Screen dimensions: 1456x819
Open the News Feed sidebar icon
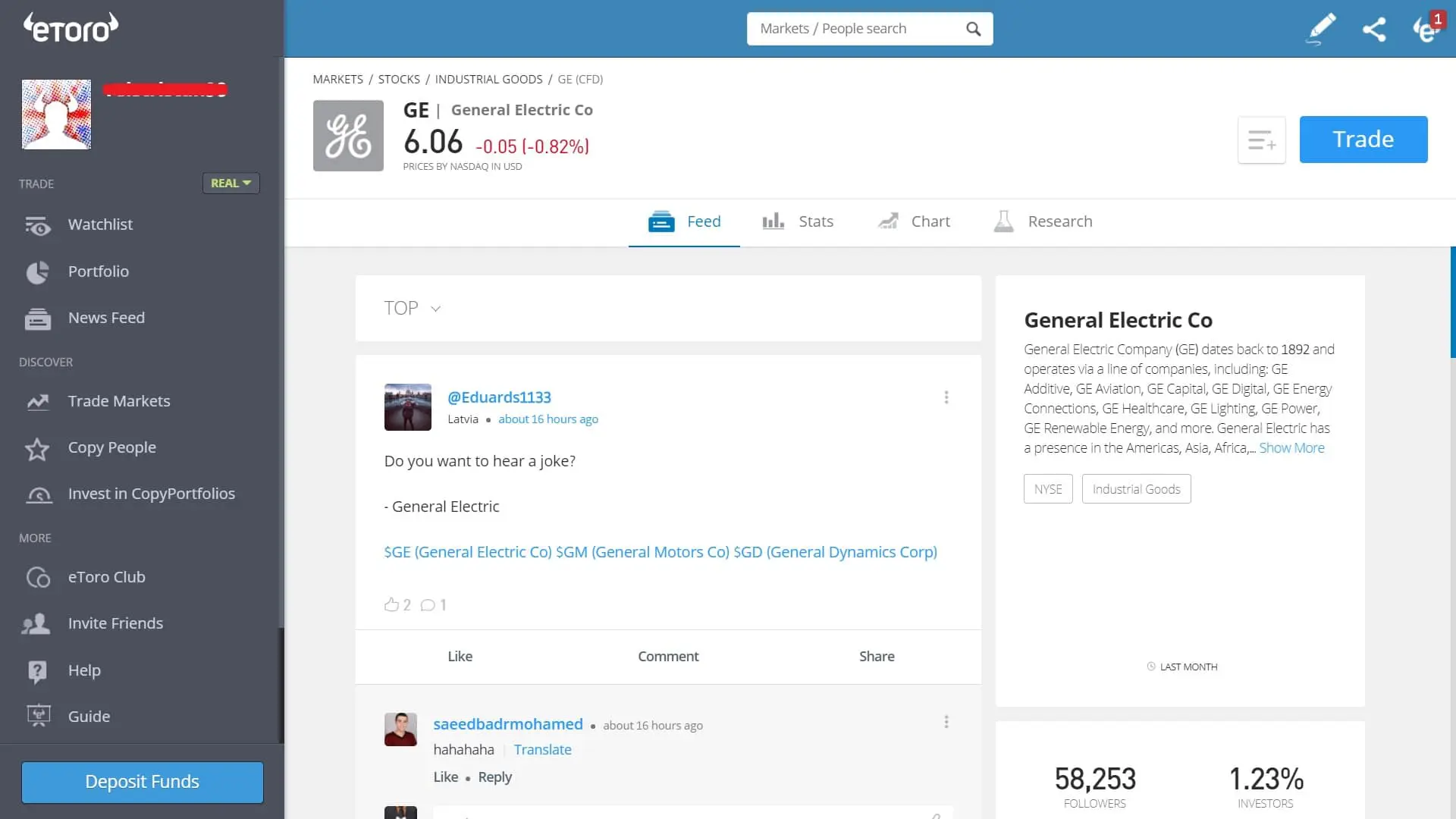[x=38, y=318]
